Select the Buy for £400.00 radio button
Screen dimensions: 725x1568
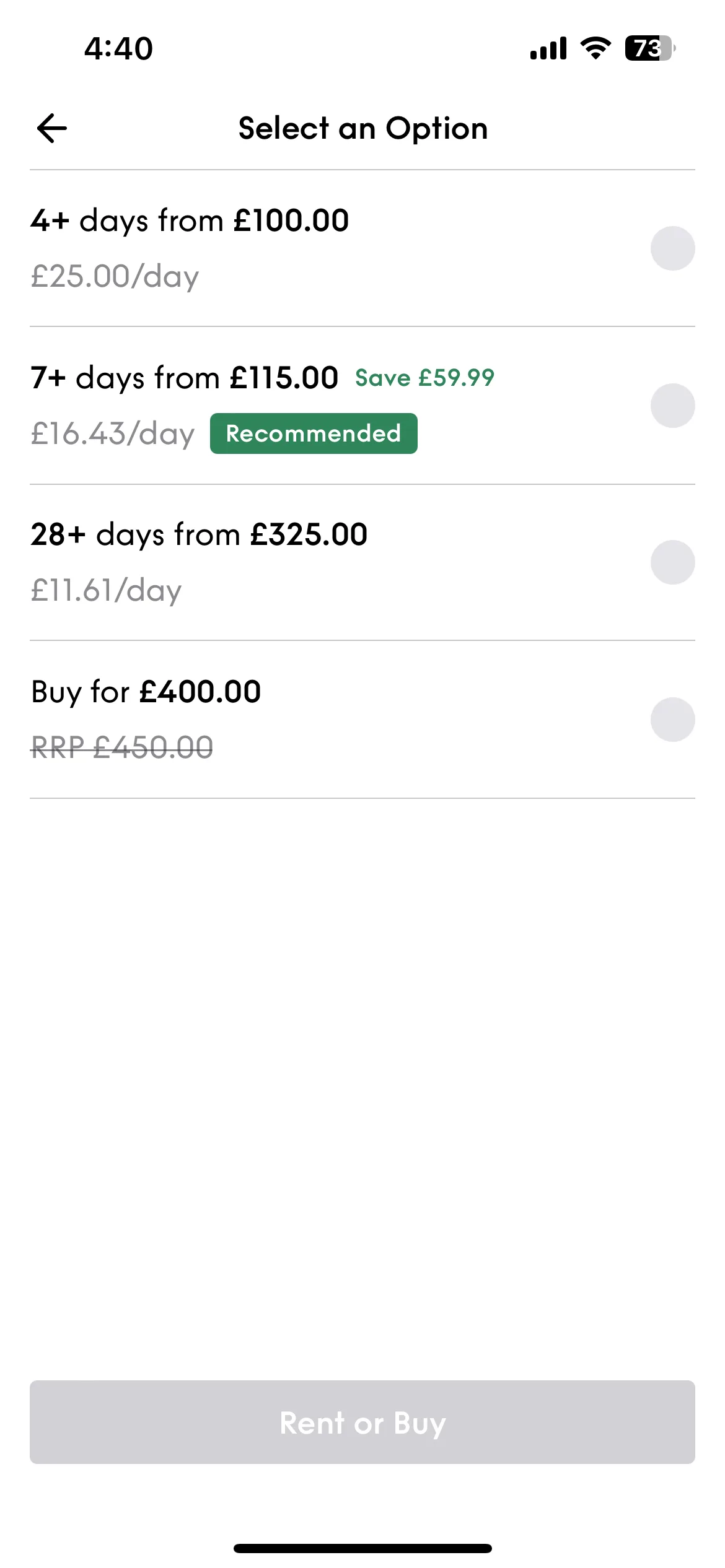[x=672, y=720]
